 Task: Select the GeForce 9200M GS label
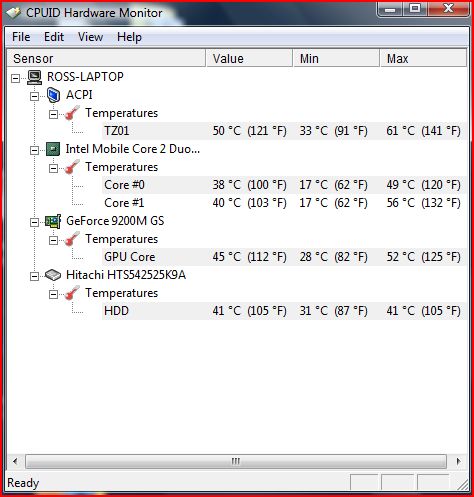(x=115, y=221)
